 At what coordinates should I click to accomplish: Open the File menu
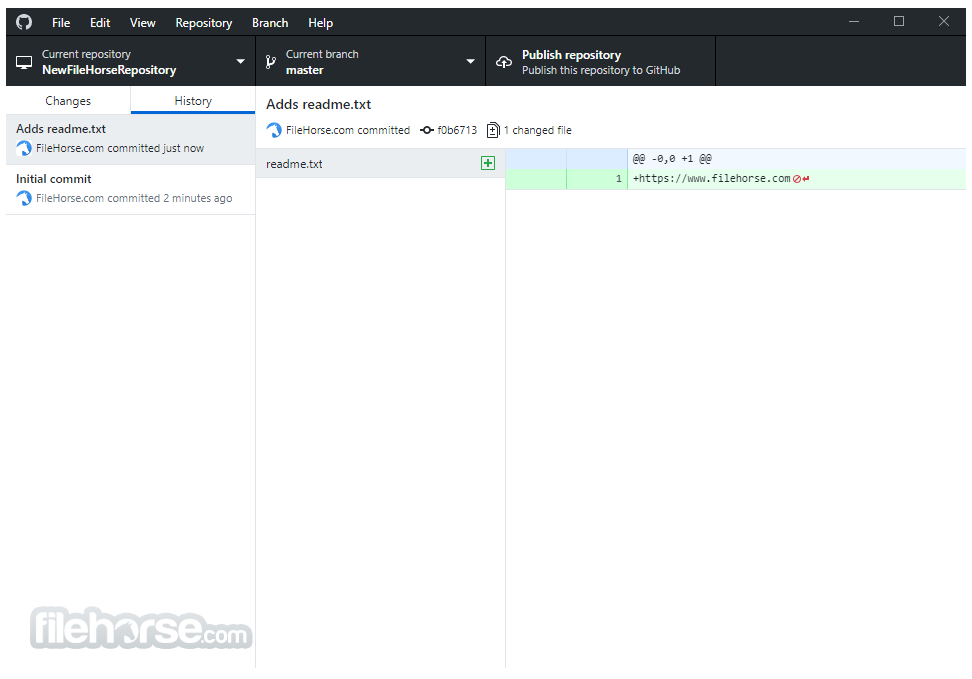coord(61,23)
